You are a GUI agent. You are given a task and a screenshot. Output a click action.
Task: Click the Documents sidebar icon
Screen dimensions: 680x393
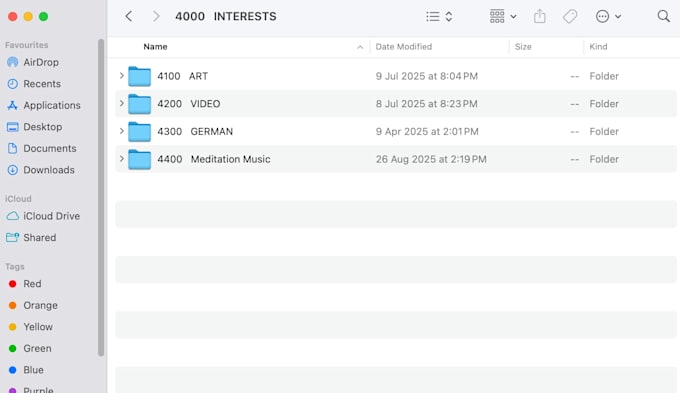click(13, 148)
